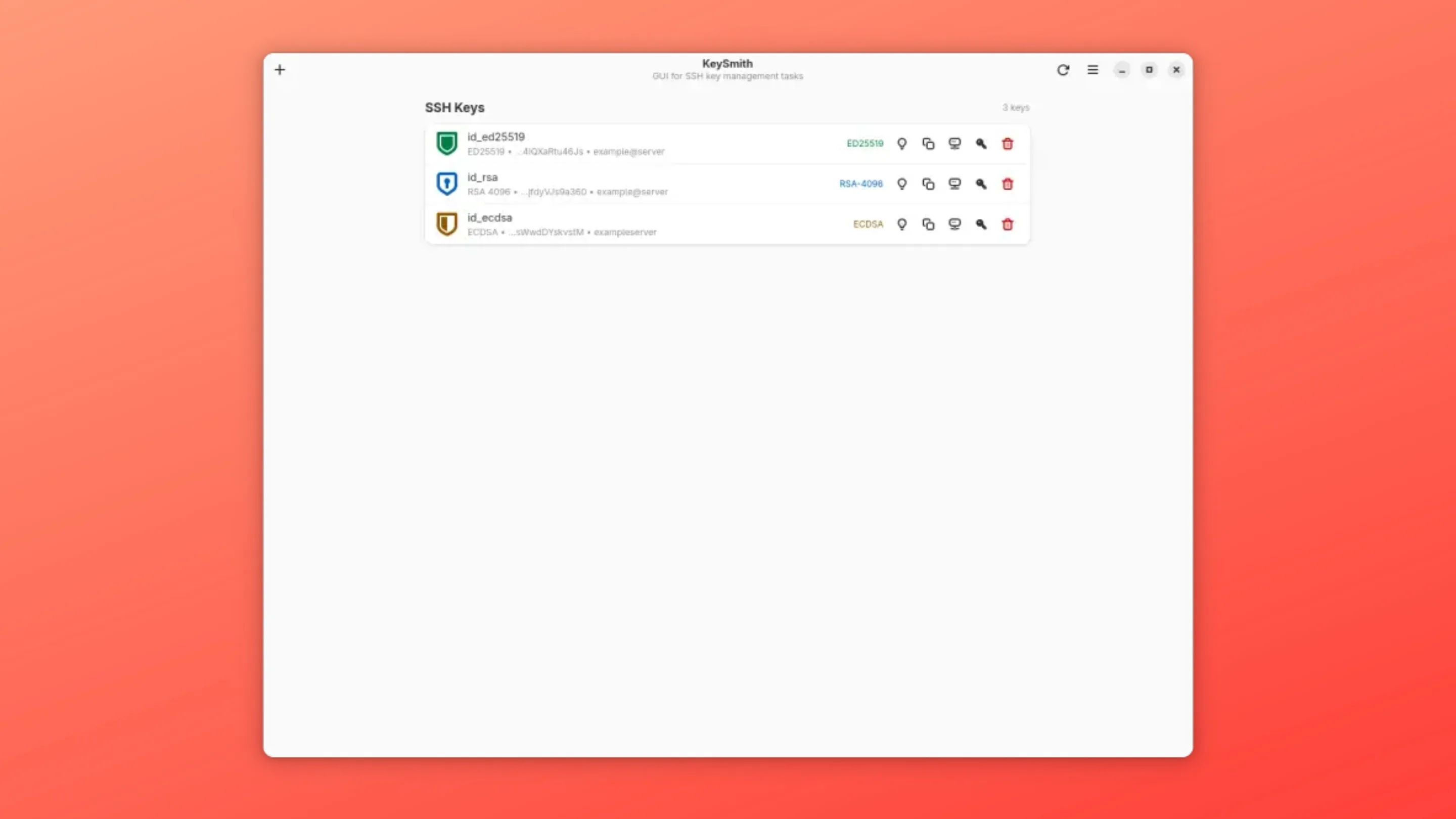Open the hamburger main menu
Screen dimensions: 1456x819
1093,70
